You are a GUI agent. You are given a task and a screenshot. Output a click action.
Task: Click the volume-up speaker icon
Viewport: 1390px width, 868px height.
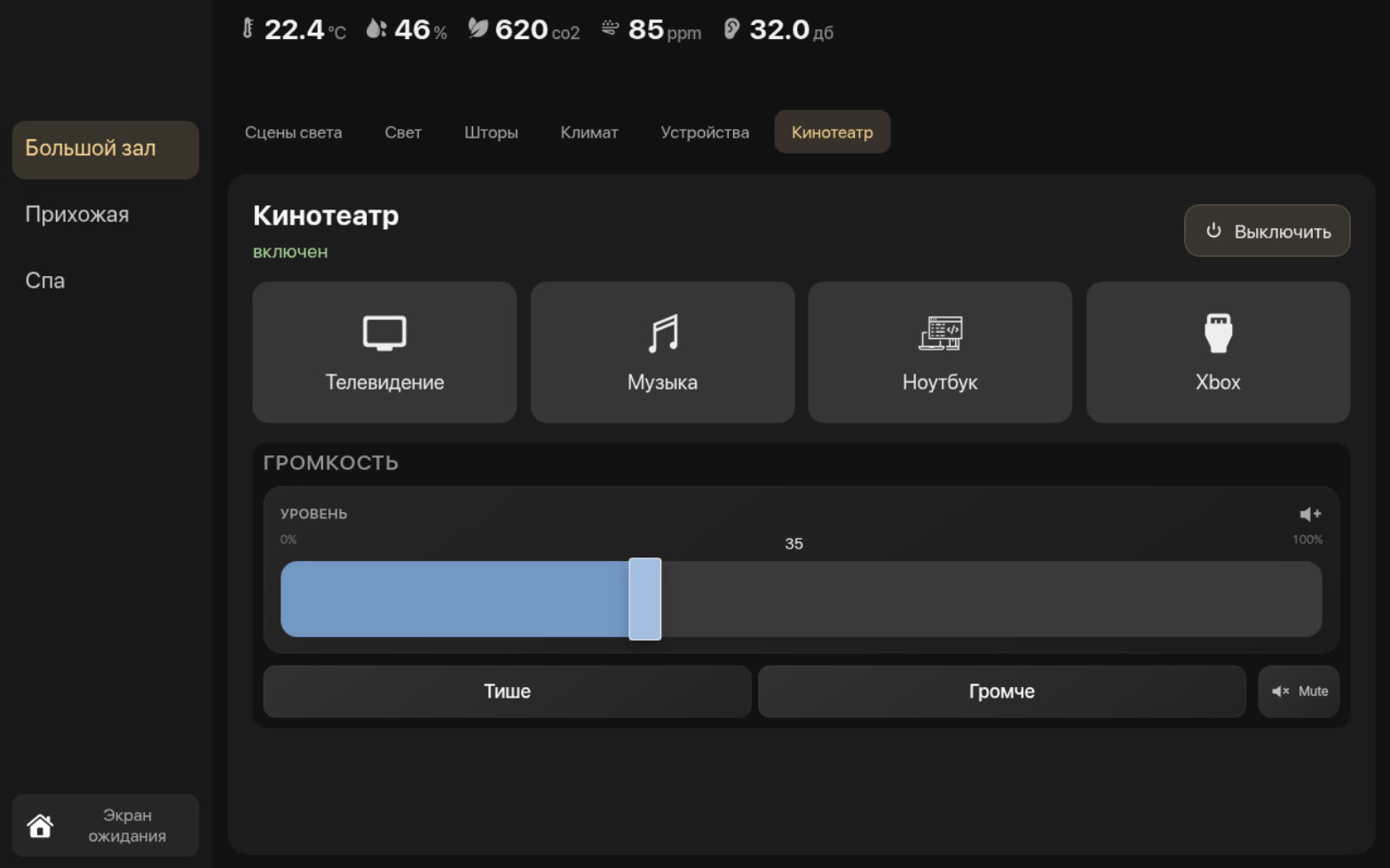[x=1310, y=514]
